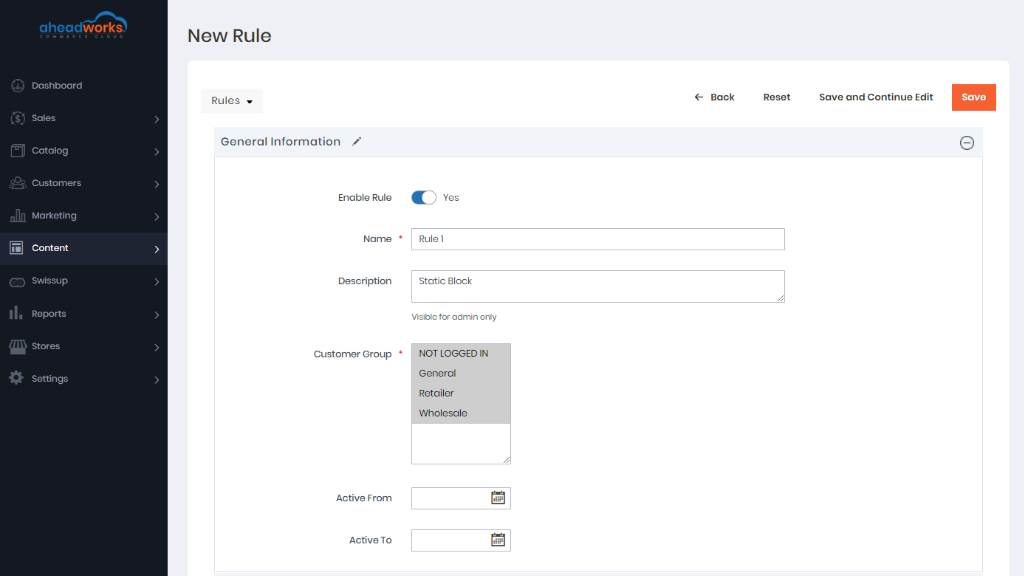Open the Dashboard icon in sidebar
This screenshot has height=576, width=1024.
[x=18, y=86]
